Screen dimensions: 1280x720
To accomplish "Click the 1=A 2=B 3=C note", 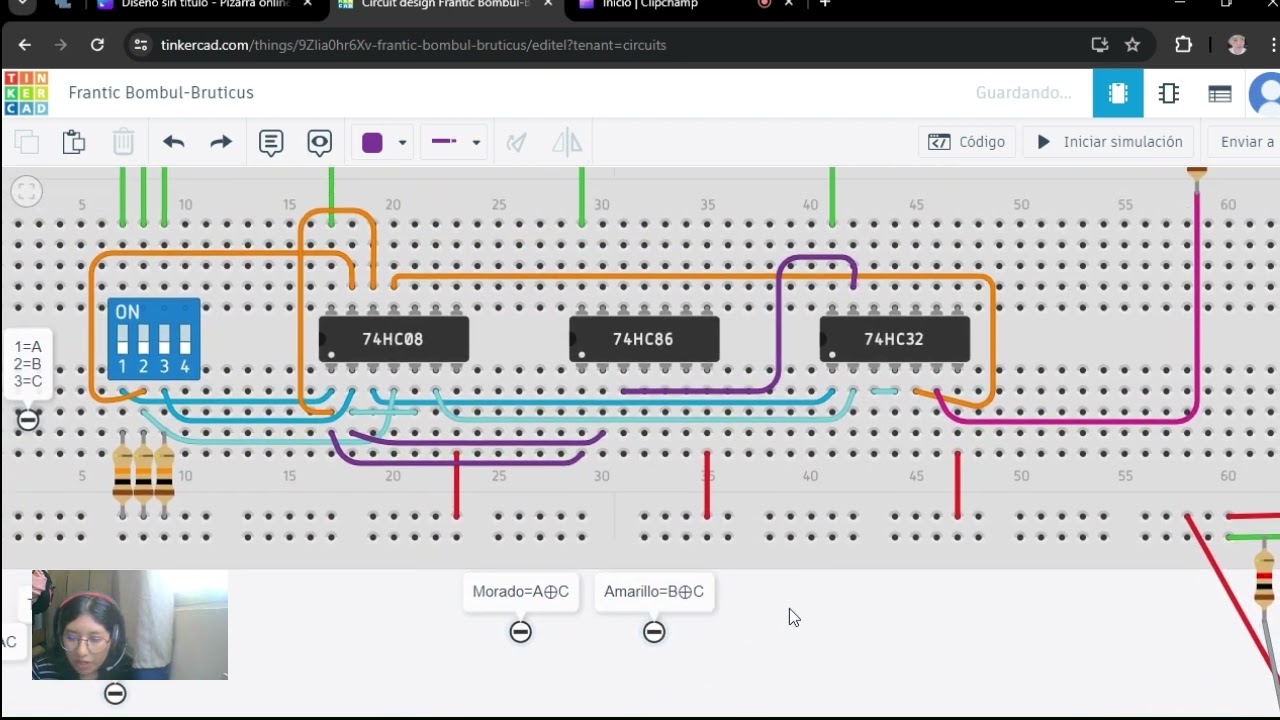I will click(28, 364).
